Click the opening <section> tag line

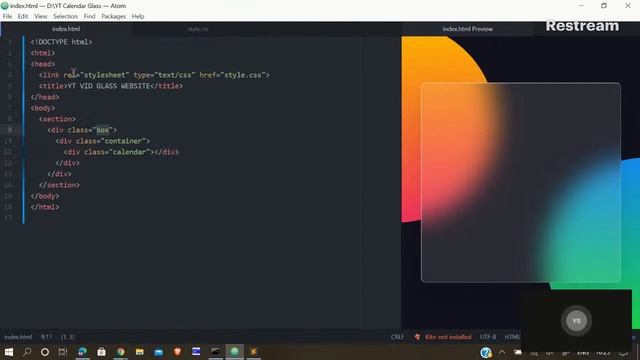pos(57,119)
